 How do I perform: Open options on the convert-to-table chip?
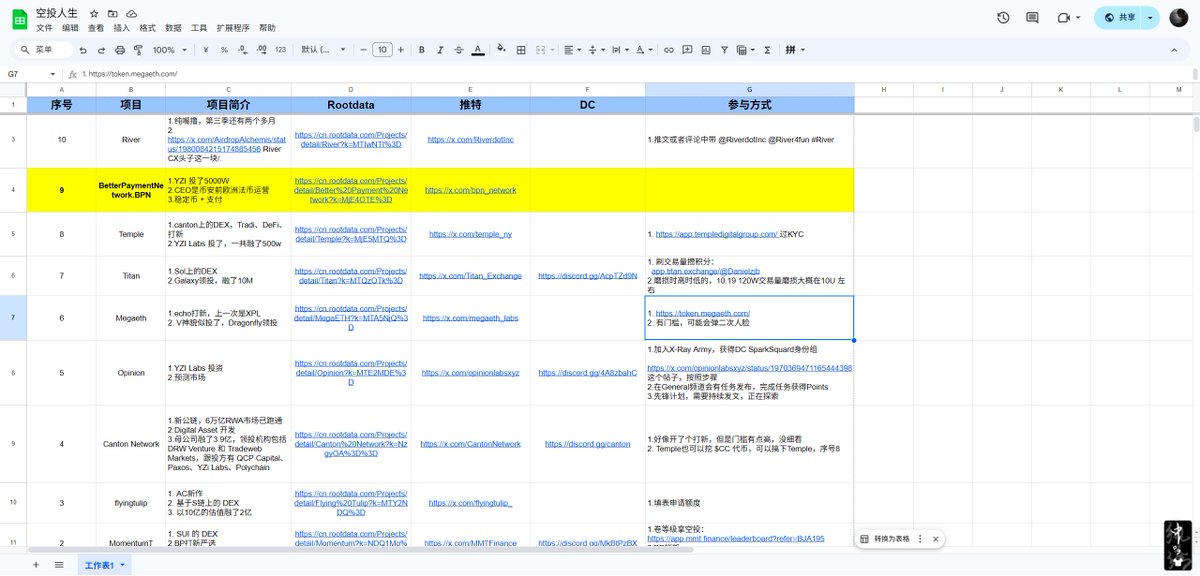pyautogui.click(x=920, y=538)
